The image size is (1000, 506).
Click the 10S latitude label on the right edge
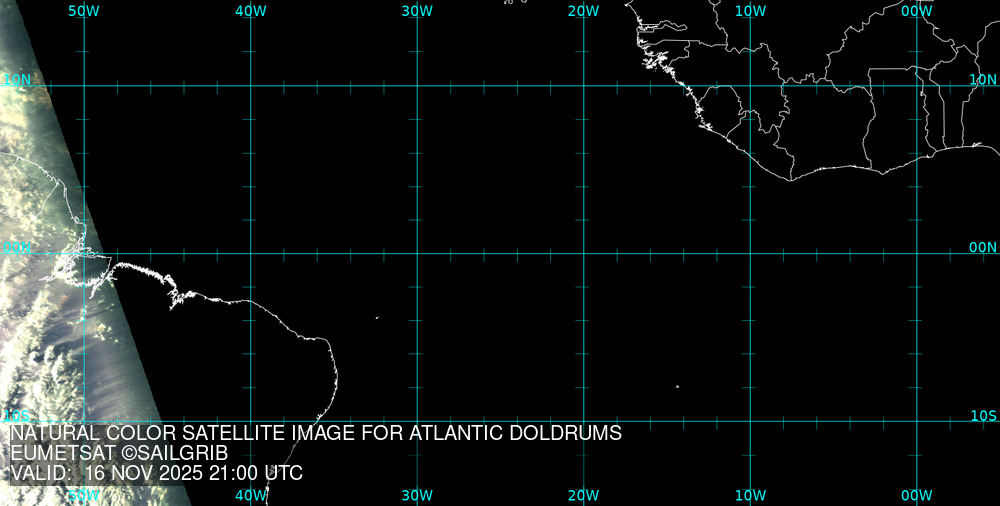coord(983,415)
